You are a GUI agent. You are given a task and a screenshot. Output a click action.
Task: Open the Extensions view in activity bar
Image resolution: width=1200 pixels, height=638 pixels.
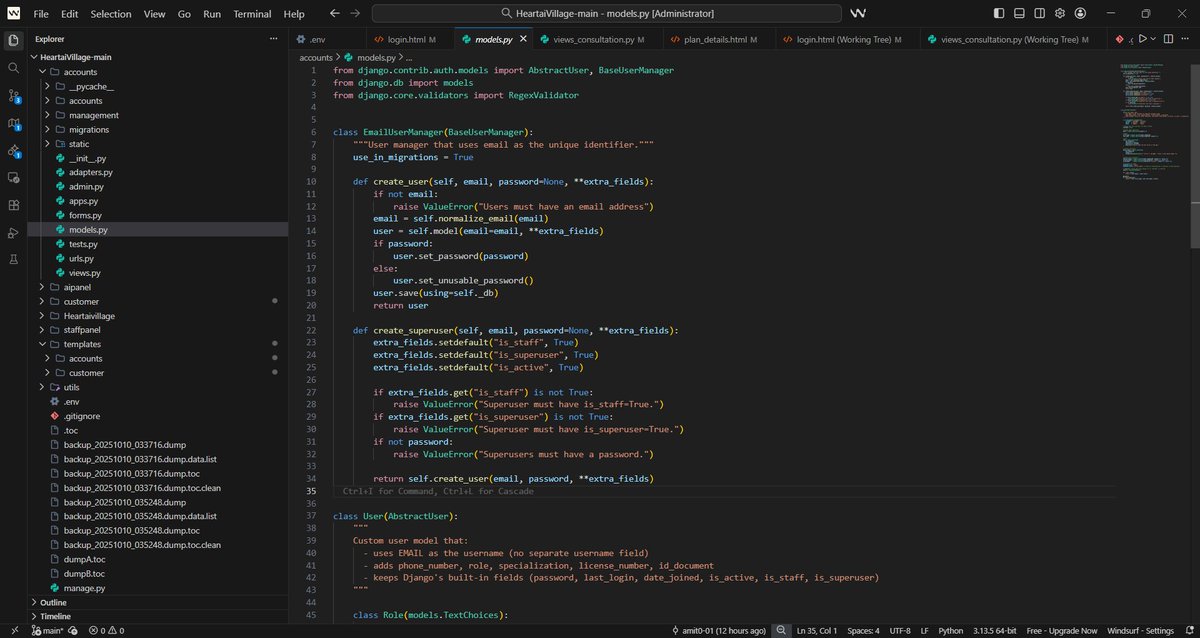point(13,205)
